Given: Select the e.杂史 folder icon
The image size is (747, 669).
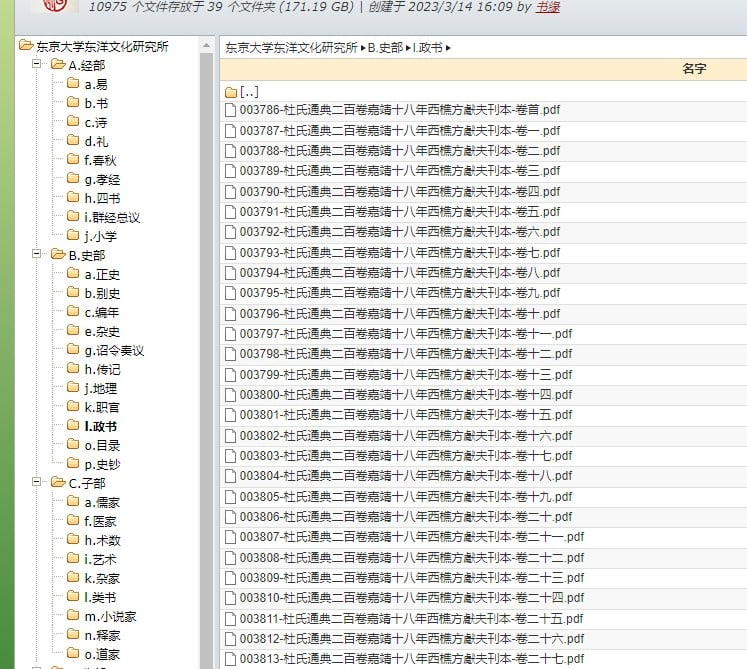Looking at the screenshot, I should 73,330.
